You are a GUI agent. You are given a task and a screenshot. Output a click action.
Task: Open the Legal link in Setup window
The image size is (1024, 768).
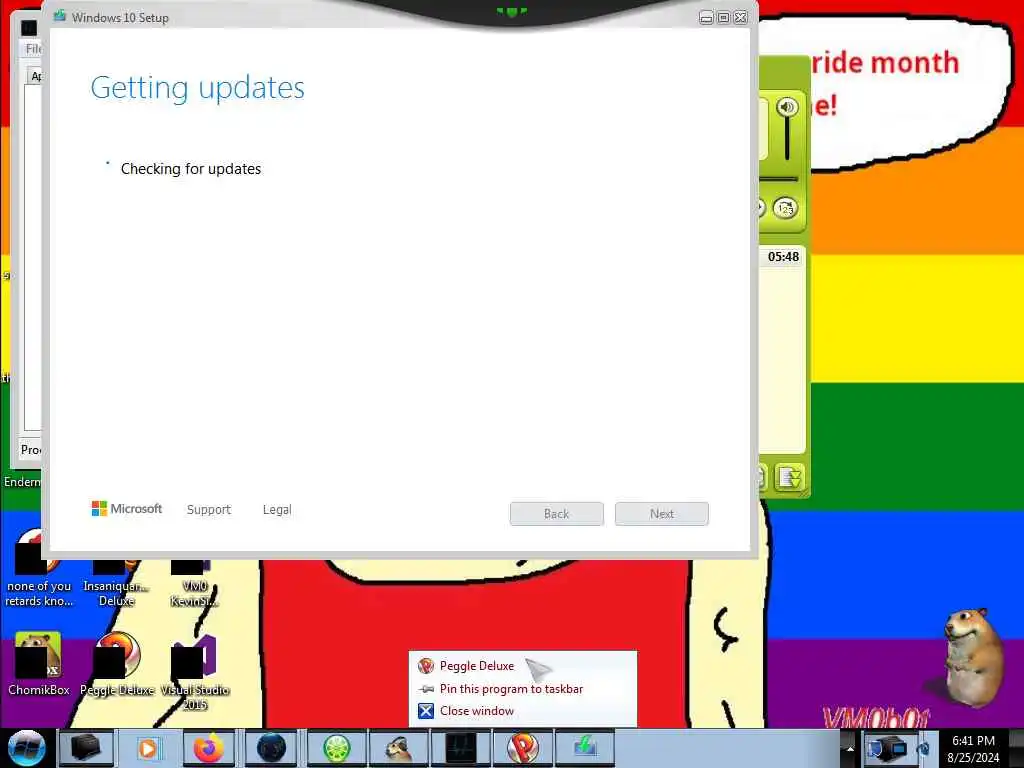coord(277,509)
